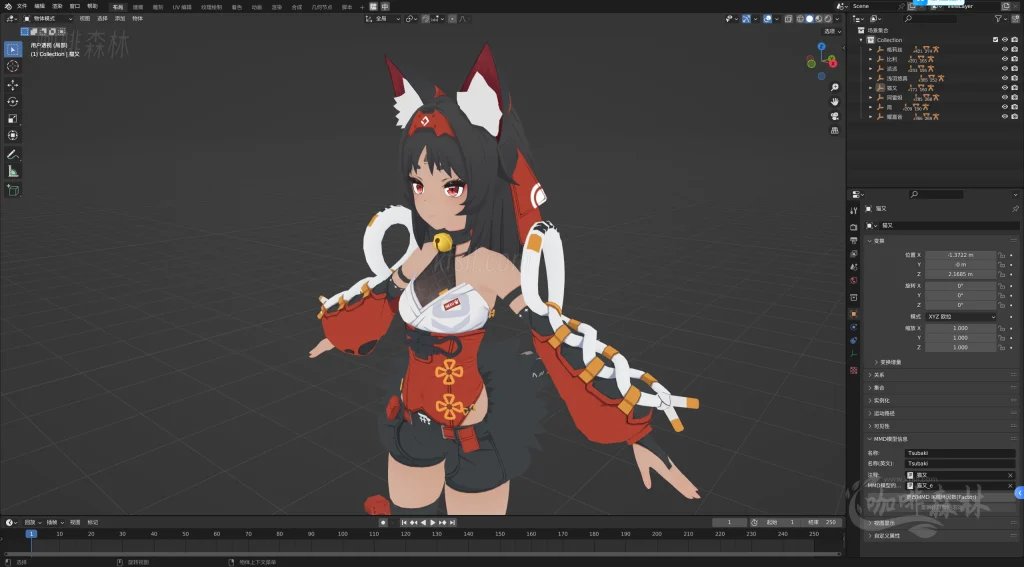Image resolution: width=1024 pixels, height=567 pixels.
Task: Open the 选项 options button in viewport
Action: coord(833,31)
